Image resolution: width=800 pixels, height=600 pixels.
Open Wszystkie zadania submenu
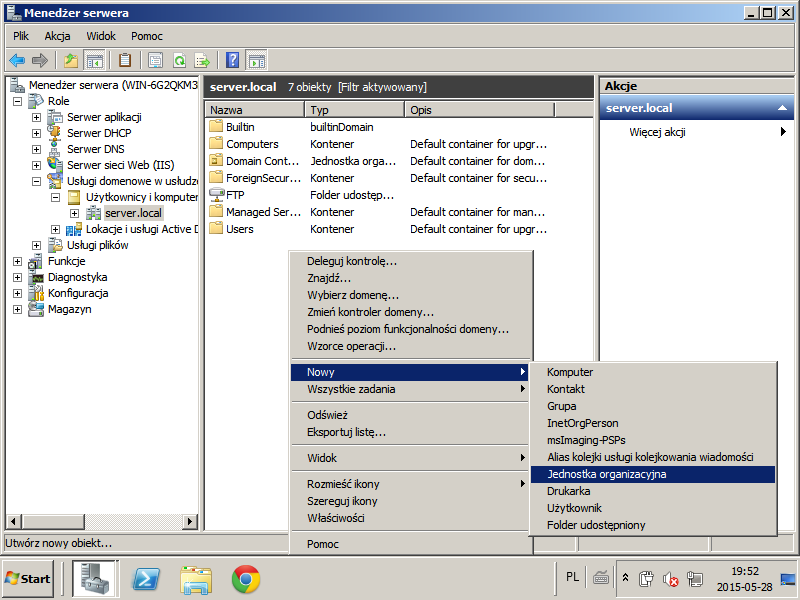411,389
